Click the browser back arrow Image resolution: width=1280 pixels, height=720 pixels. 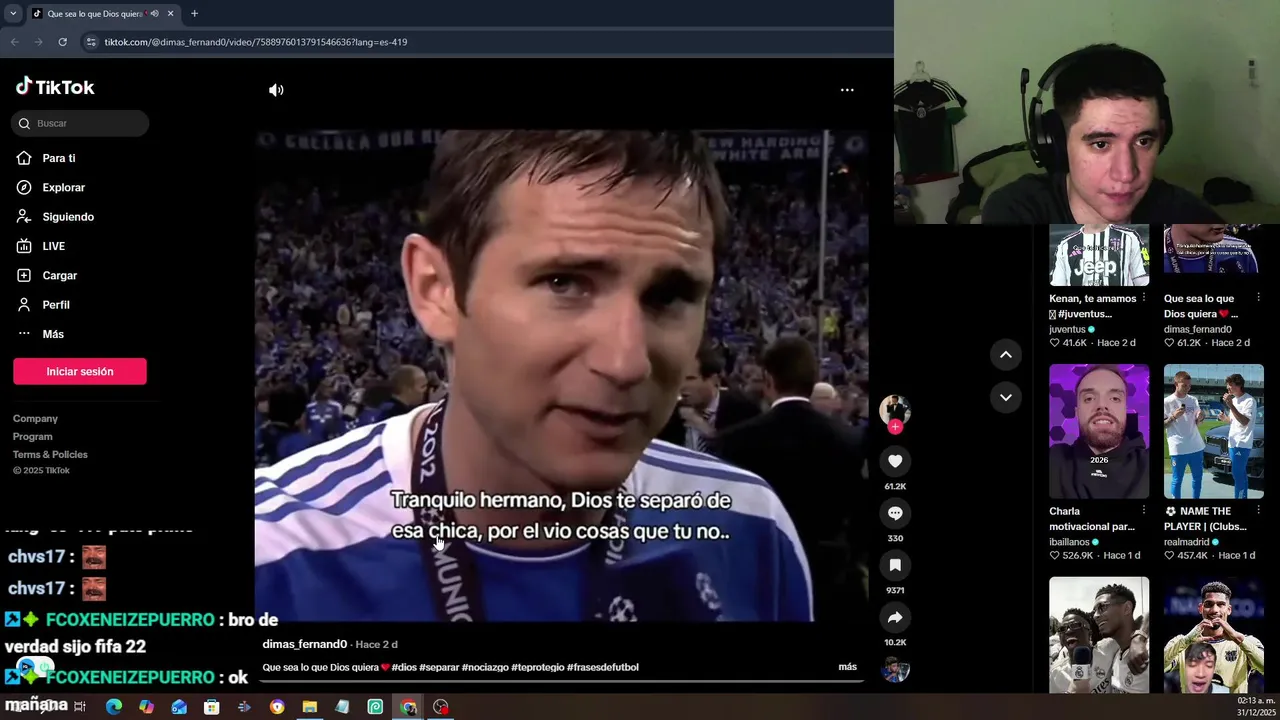coord(14,42)
